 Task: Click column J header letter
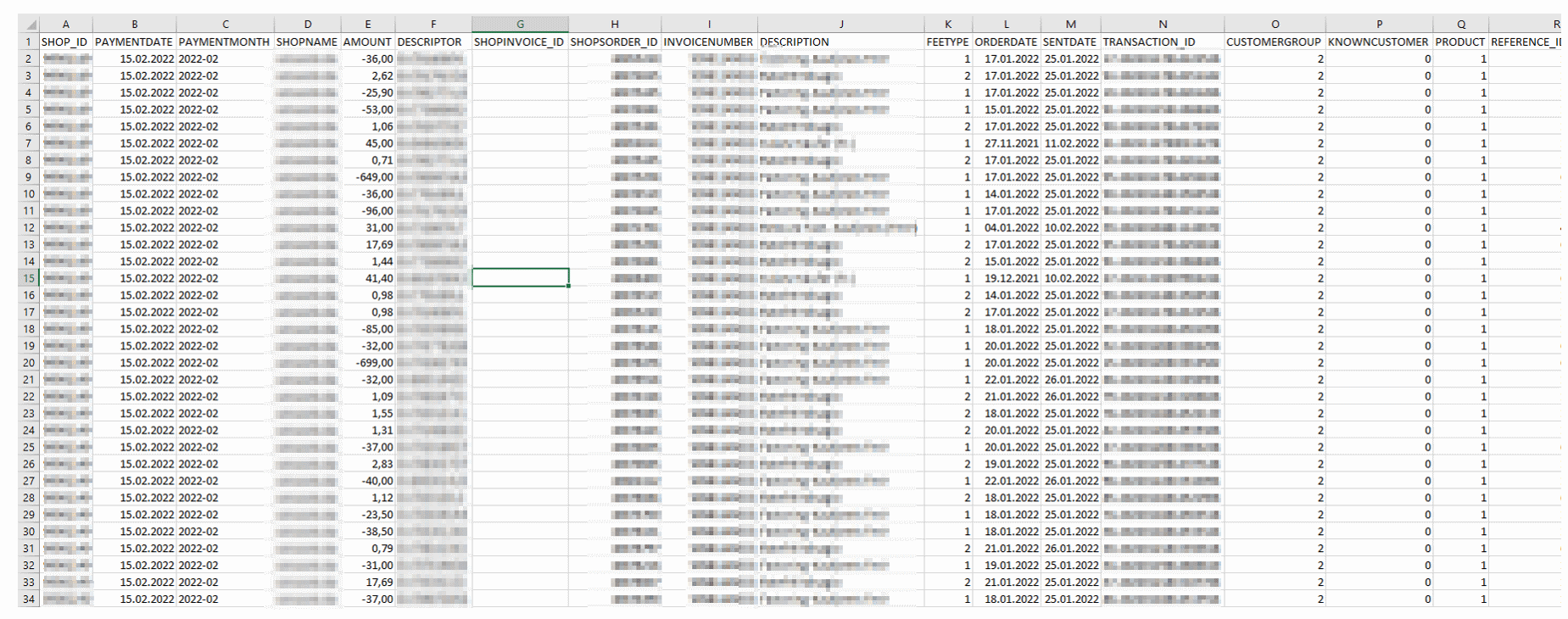tap(840, 25)
